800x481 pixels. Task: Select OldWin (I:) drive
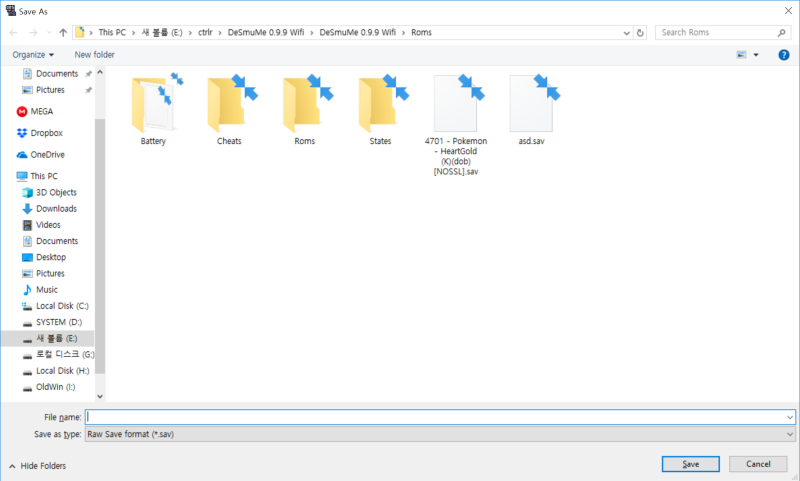click(48, 387)
